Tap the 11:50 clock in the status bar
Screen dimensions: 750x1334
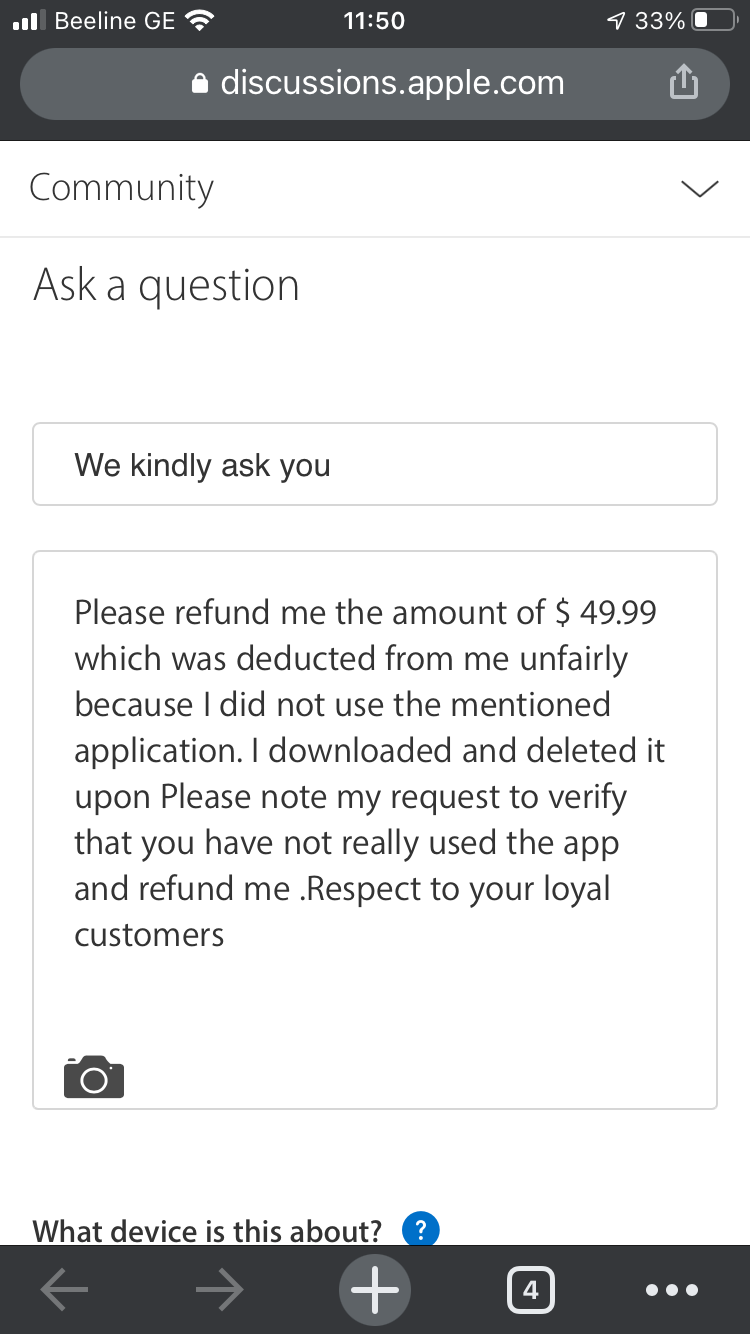(374, 20)
